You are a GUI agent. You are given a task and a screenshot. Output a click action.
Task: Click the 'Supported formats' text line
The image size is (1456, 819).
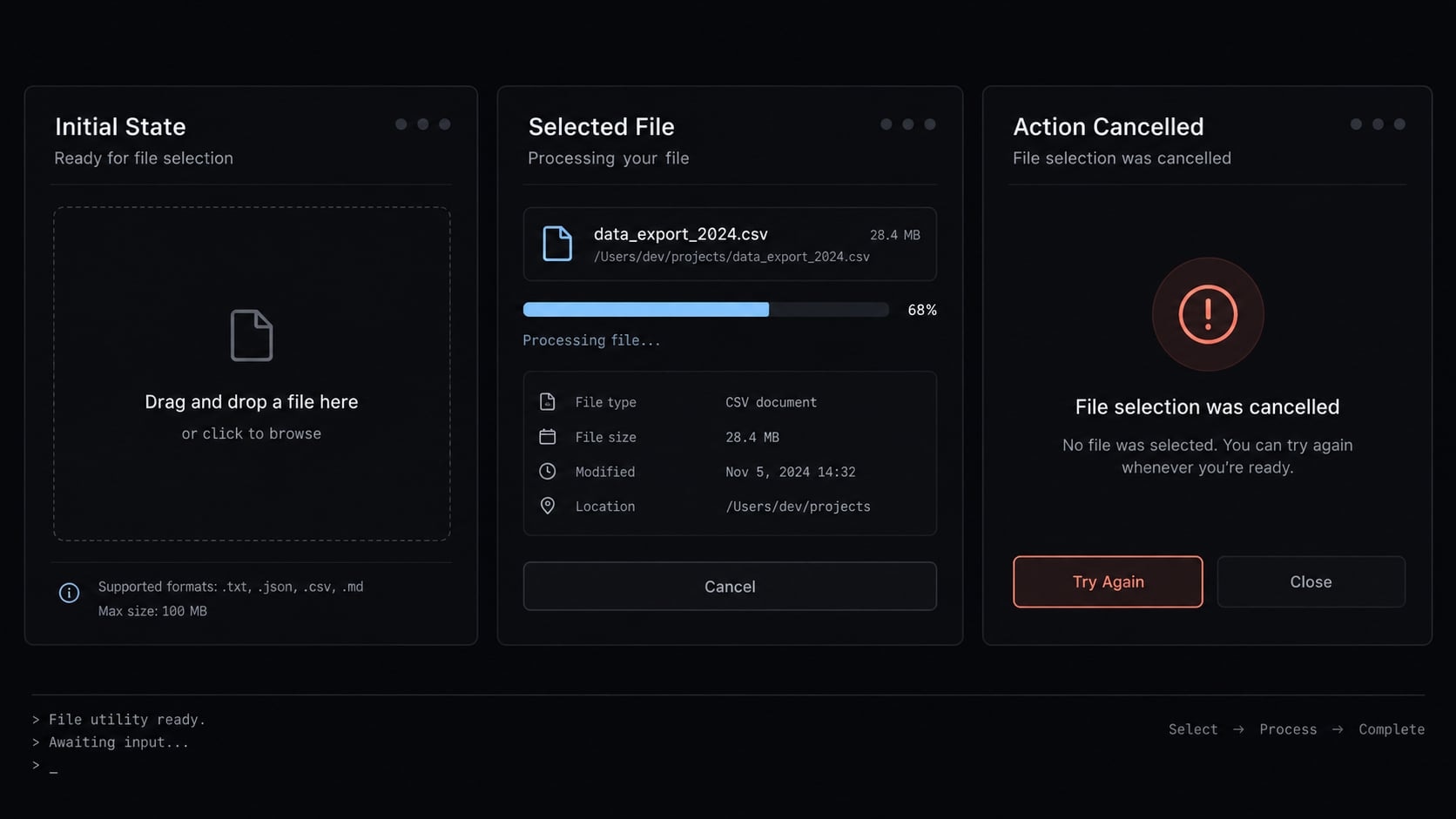coord(231,587)
